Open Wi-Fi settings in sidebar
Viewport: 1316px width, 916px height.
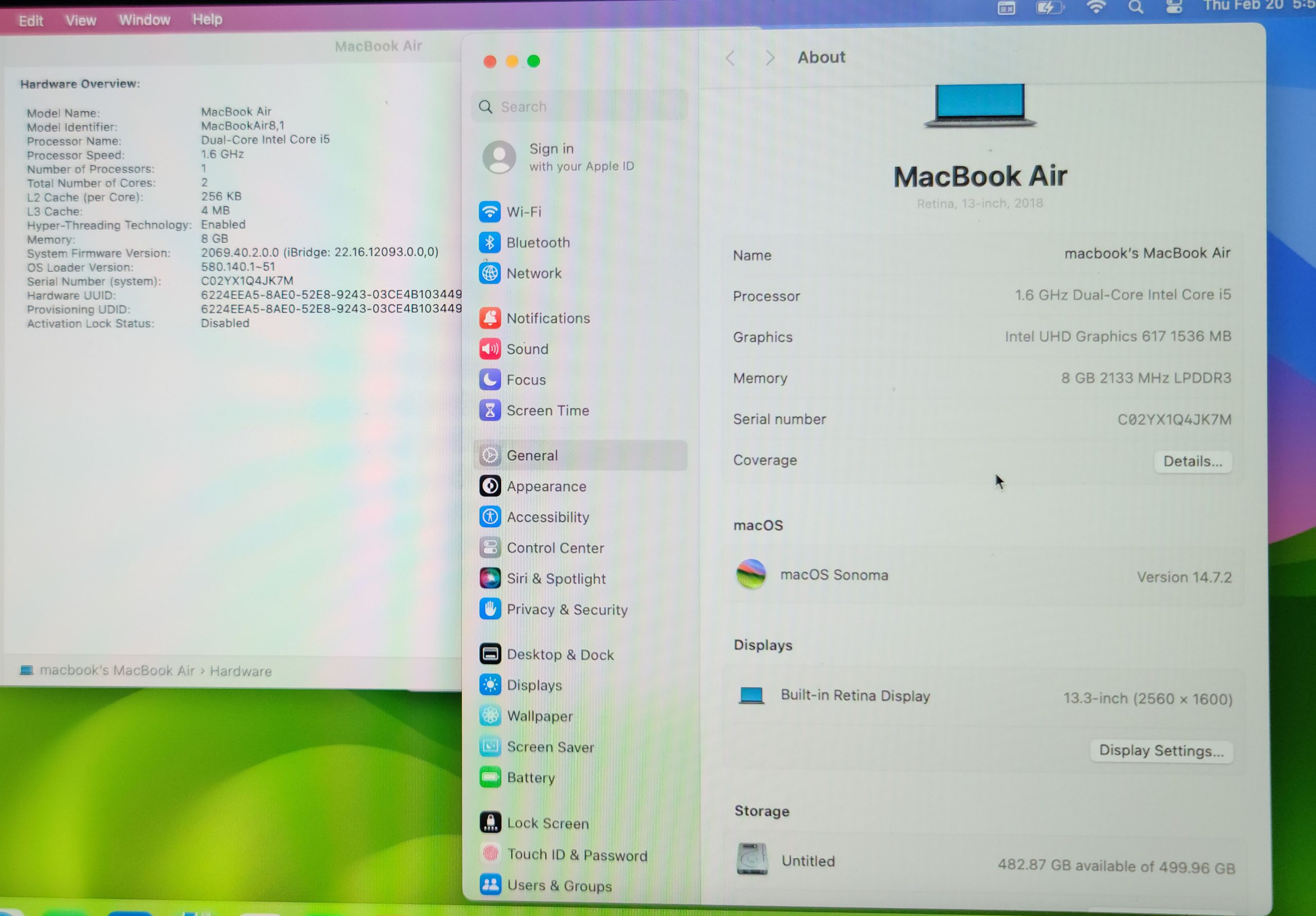pyautogui.click(x=523, y=212)
